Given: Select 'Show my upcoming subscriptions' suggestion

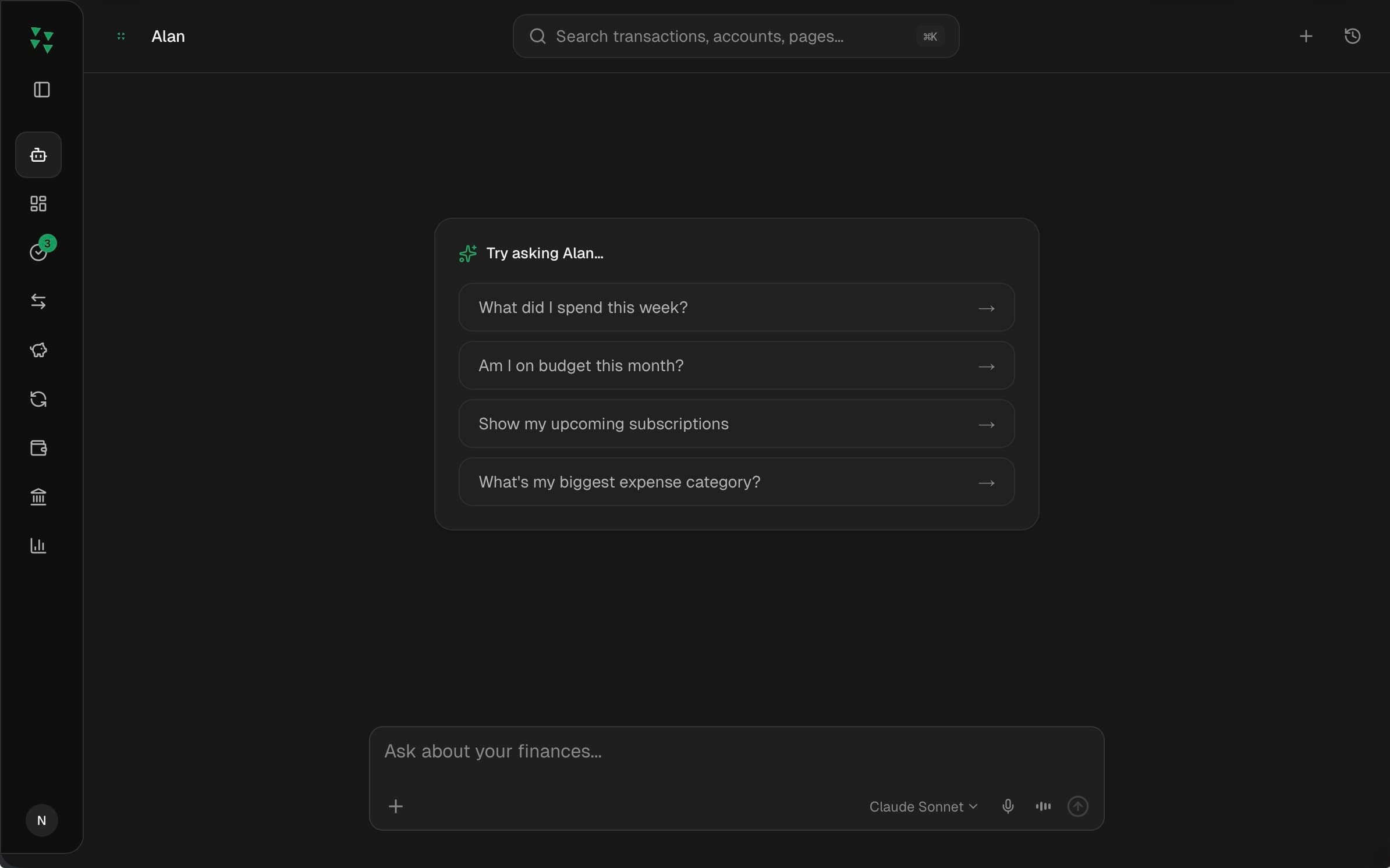Looking at the screenshot, I should pos(736,424).
